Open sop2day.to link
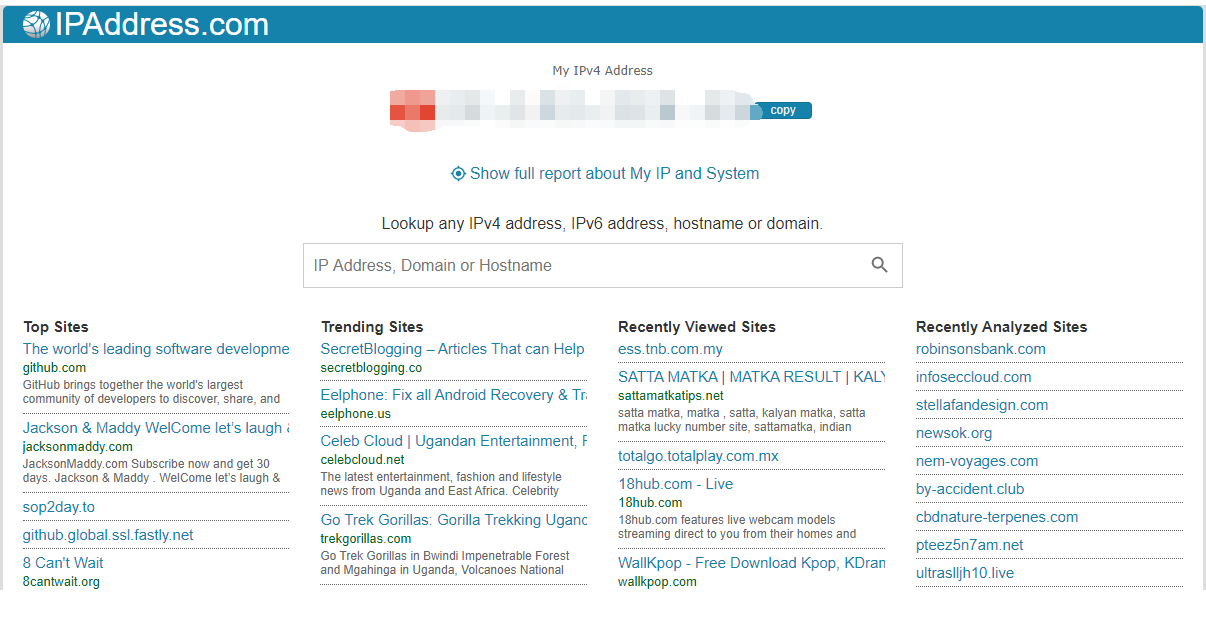This screenshot has width=1206, height=640. pos(59,507)
